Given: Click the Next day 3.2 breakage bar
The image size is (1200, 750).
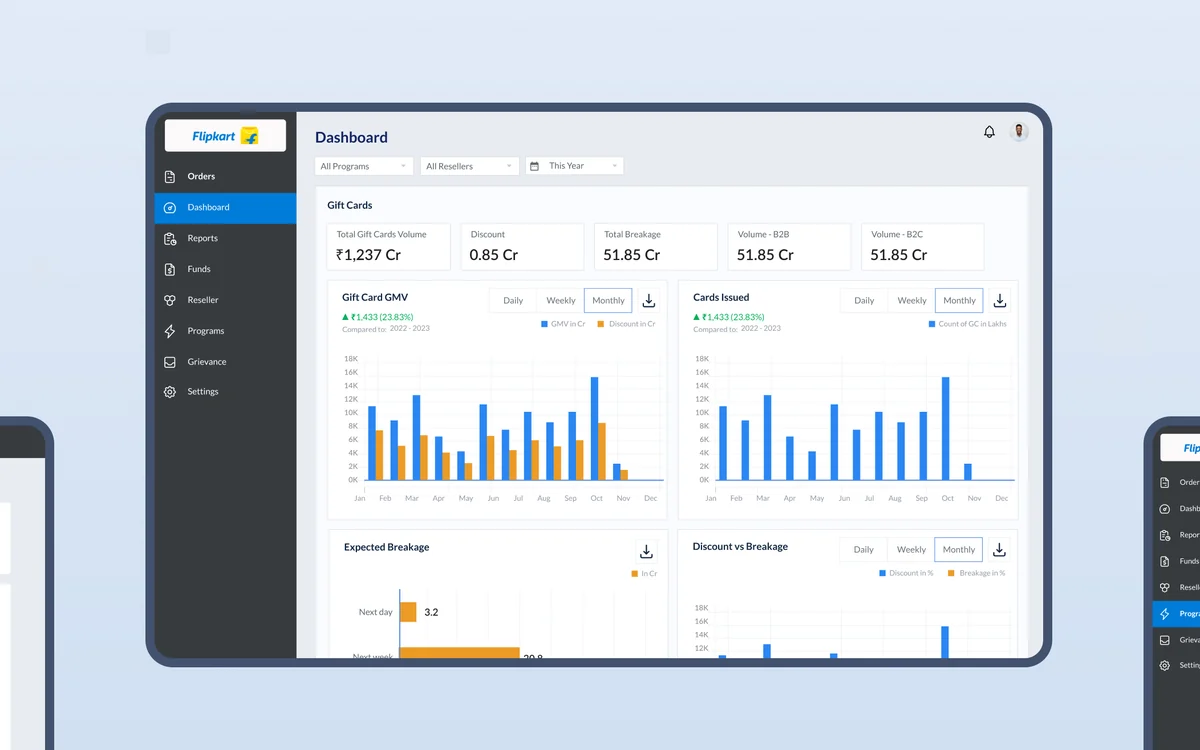Looking at the screenshot, I should pyautogui.click(x=408, y=612).
